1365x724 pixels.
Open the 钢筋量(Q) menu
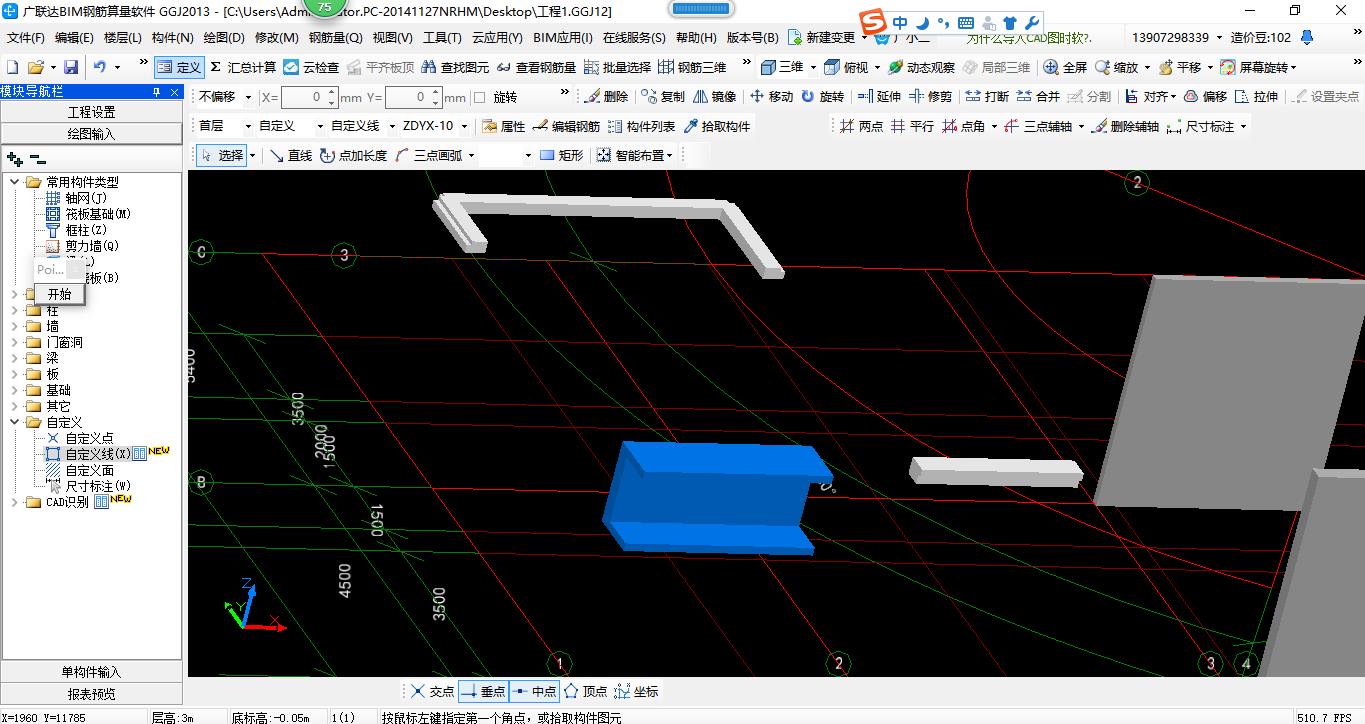tap(335, 38)
